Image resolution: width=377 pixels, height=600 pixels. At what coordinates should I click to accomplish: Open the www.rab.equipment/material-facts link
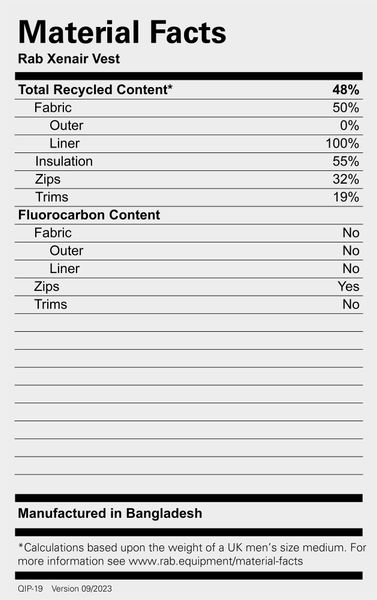[215, 561]
